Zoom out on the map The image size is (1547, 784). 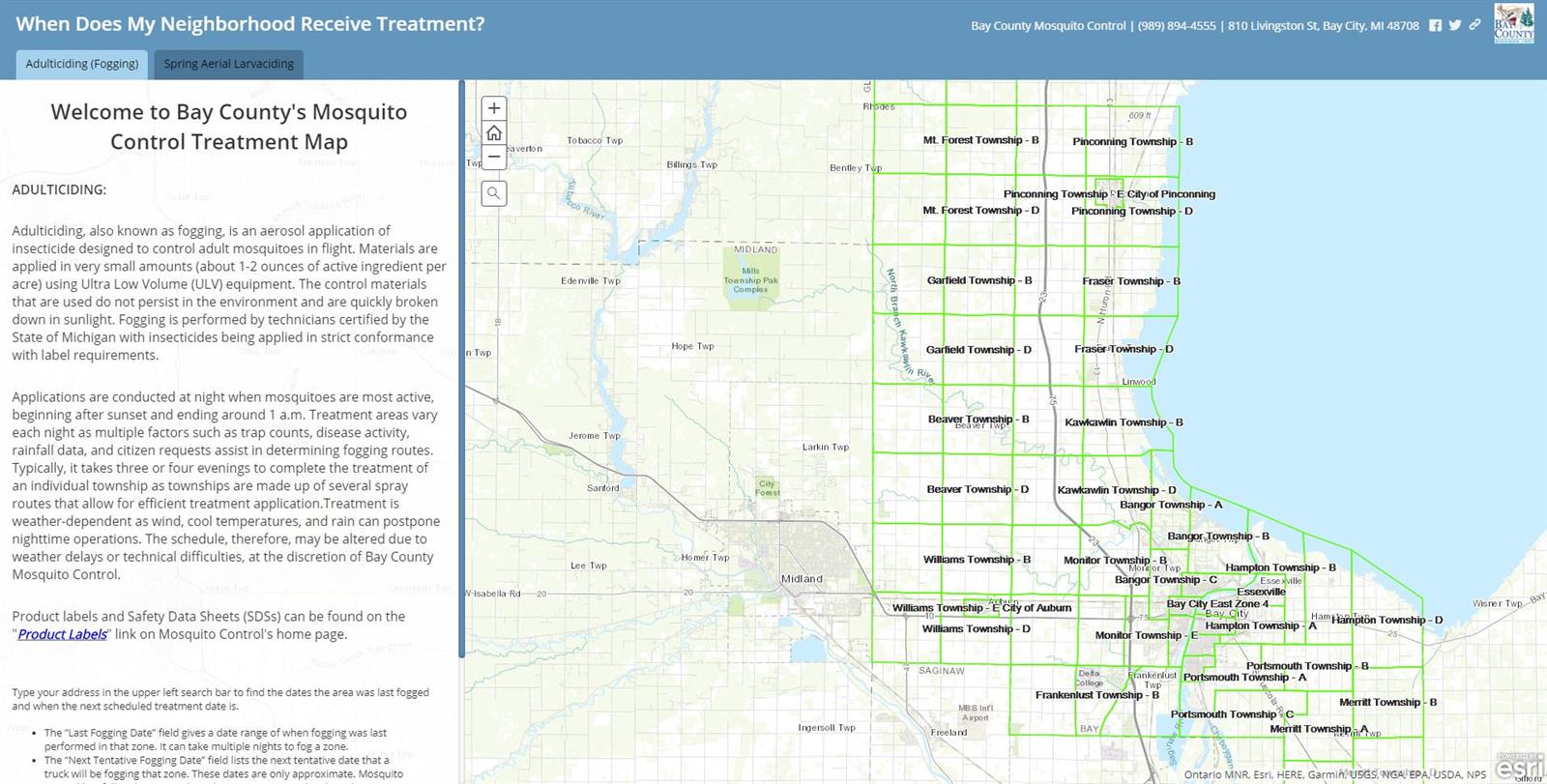[x=494, y=157]
